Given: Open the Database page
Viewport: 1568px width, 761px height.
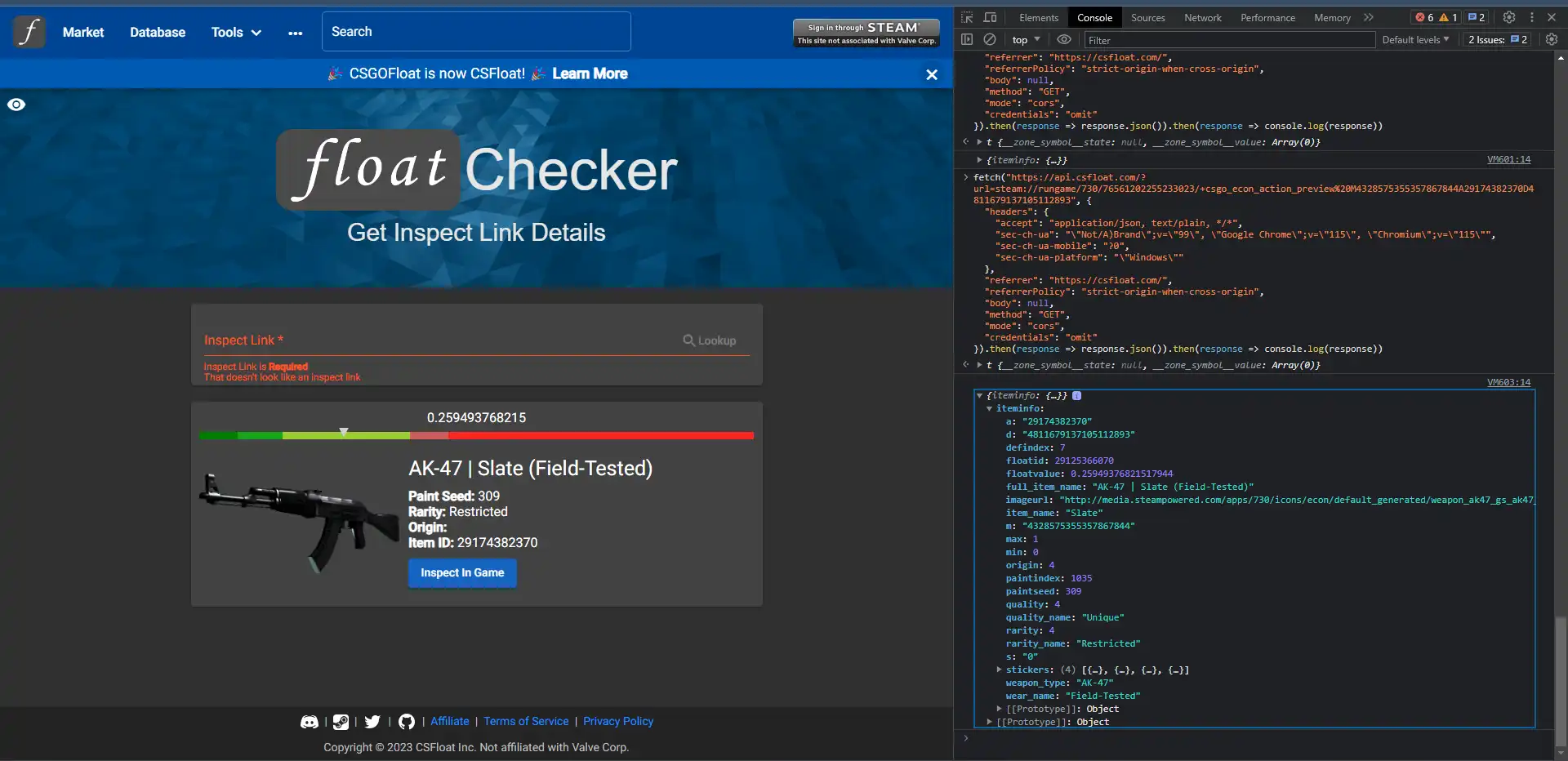Looking at the screenshot, I should click(x=158, y=33).
